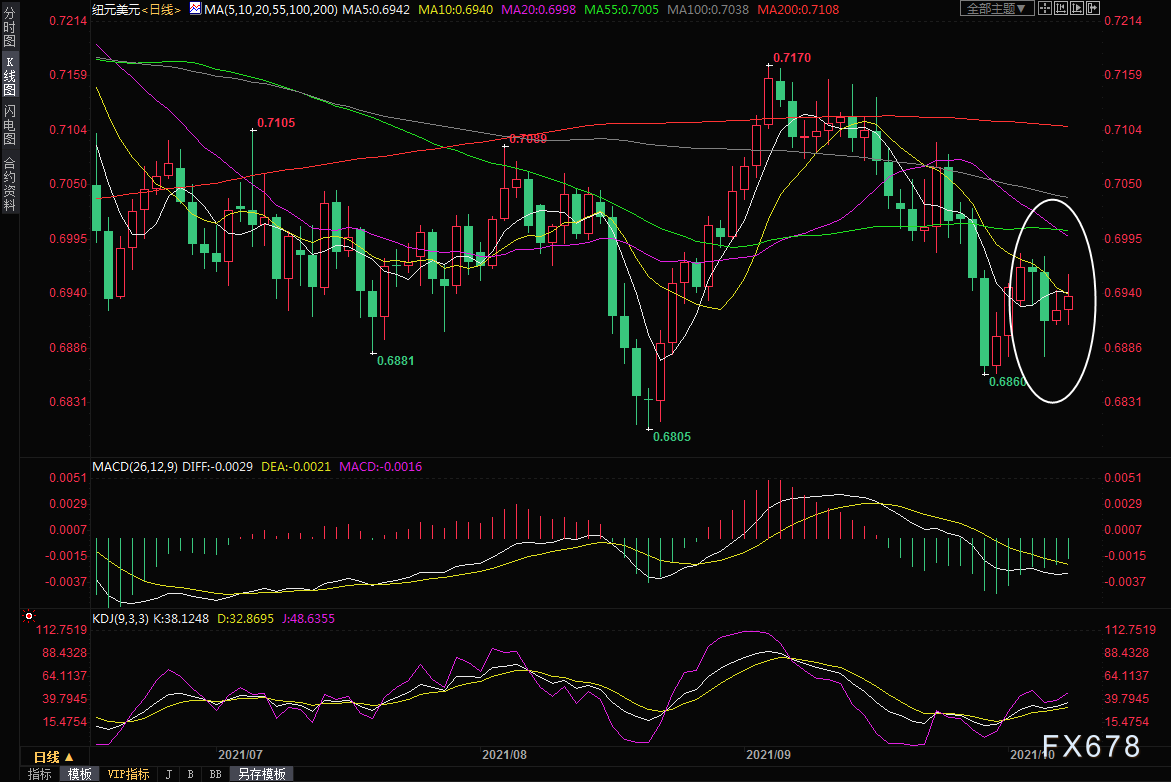Click the 指标 tab at bottom
1171x782 pixels.
tap(40, 774)
